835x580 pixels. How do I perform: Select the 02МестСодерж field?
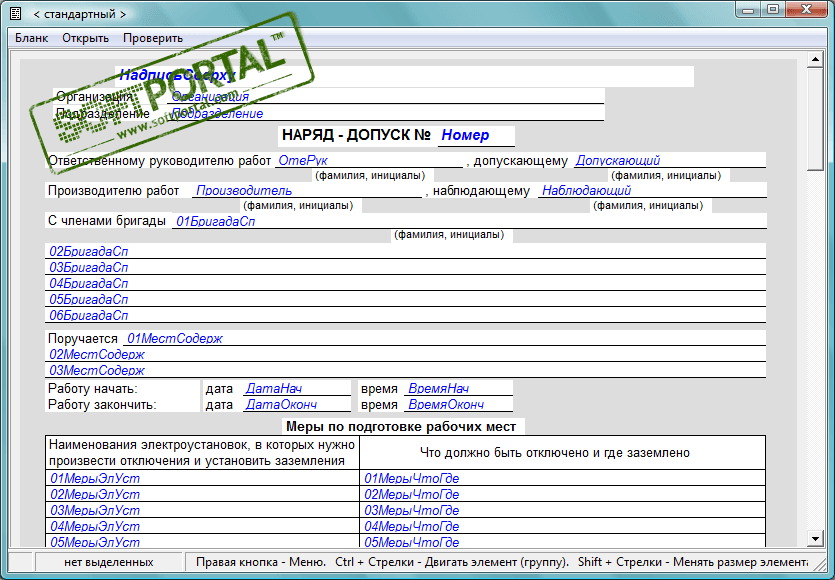(x=405, y=354)
